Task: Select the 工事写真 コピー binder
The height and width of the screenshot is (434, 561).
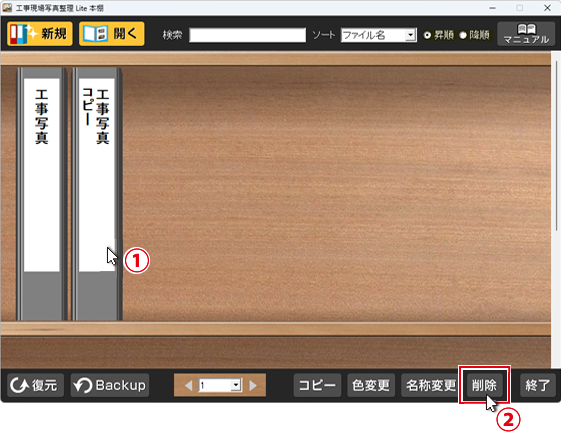Action: pos(97,193)
